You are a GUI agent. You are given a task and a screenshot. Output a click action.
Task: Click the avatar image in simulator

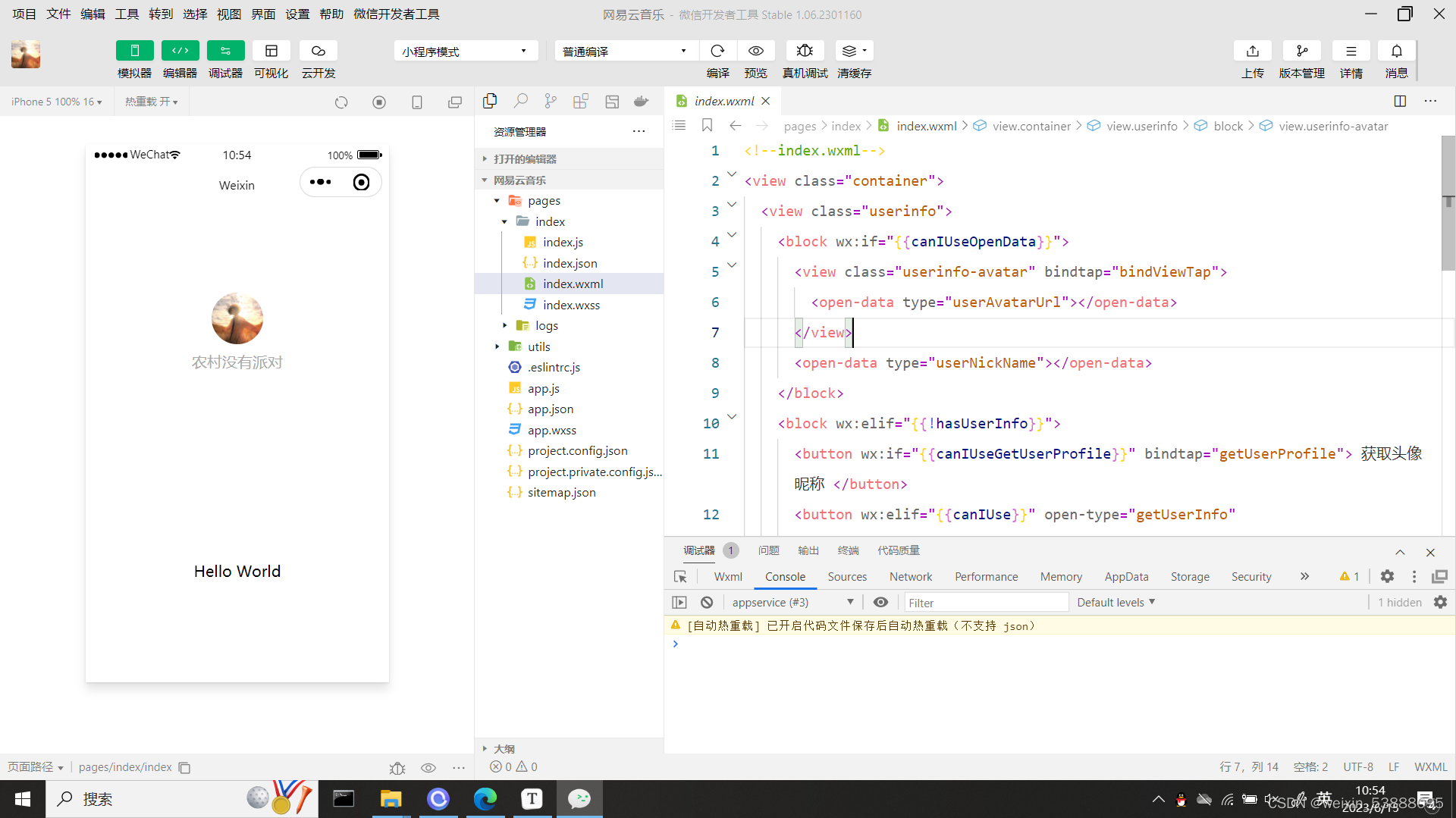click(237, 318)
